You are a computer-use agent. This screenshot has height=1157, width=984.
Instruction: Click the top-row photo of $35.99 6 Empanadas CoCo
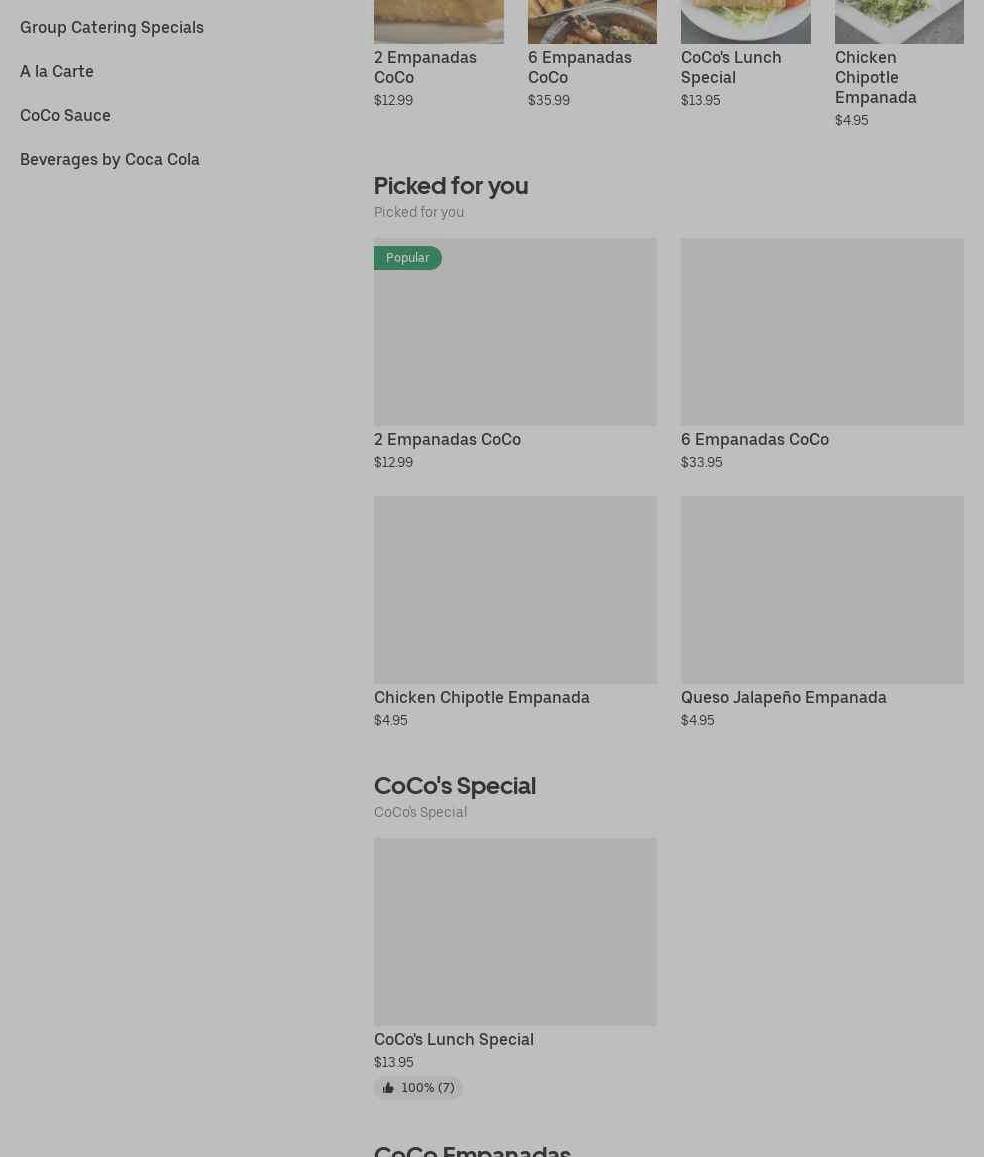pyautogui.click(x=592, y=21)
